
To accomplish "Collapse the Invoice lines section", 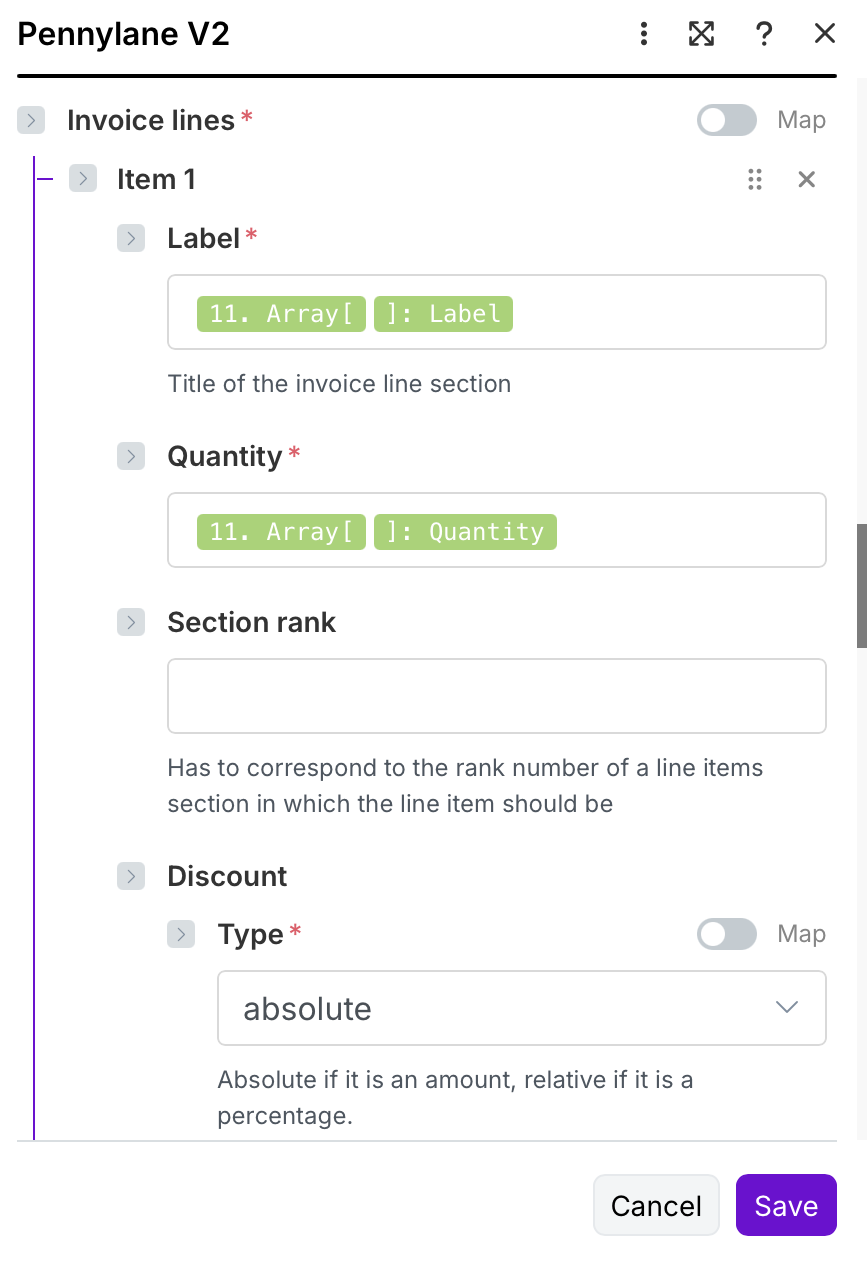I will [31, 121].
